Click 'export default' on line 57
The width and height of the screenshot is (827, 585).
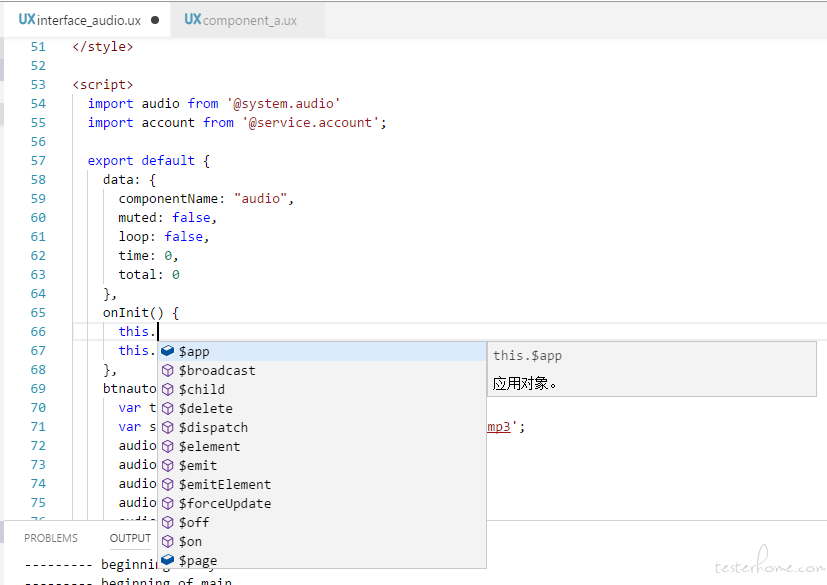coord(141,160)
